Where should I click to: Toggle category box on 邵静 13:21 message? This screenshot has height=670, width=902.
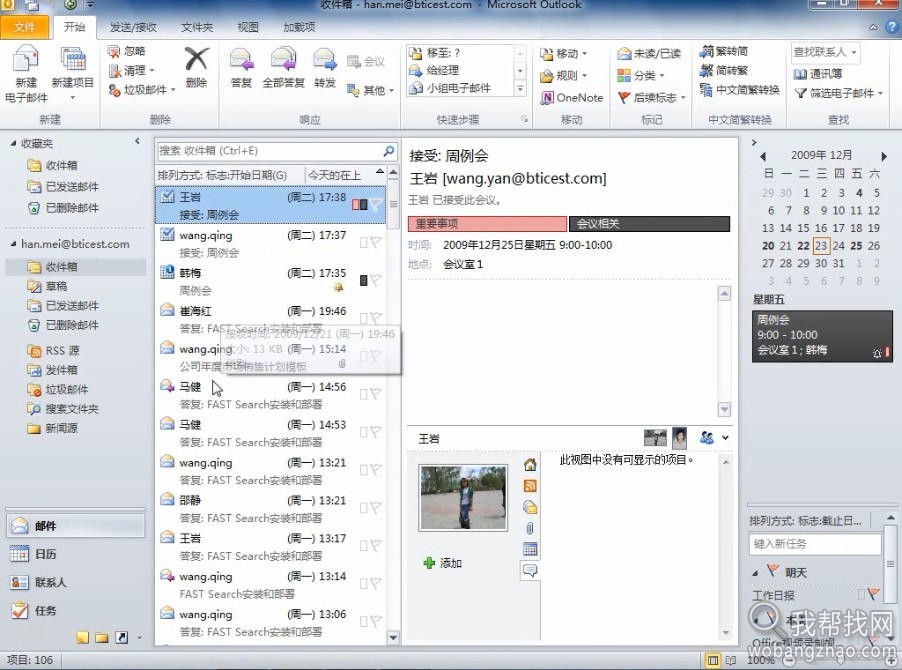pyautogui.click(x=363, y=508)
